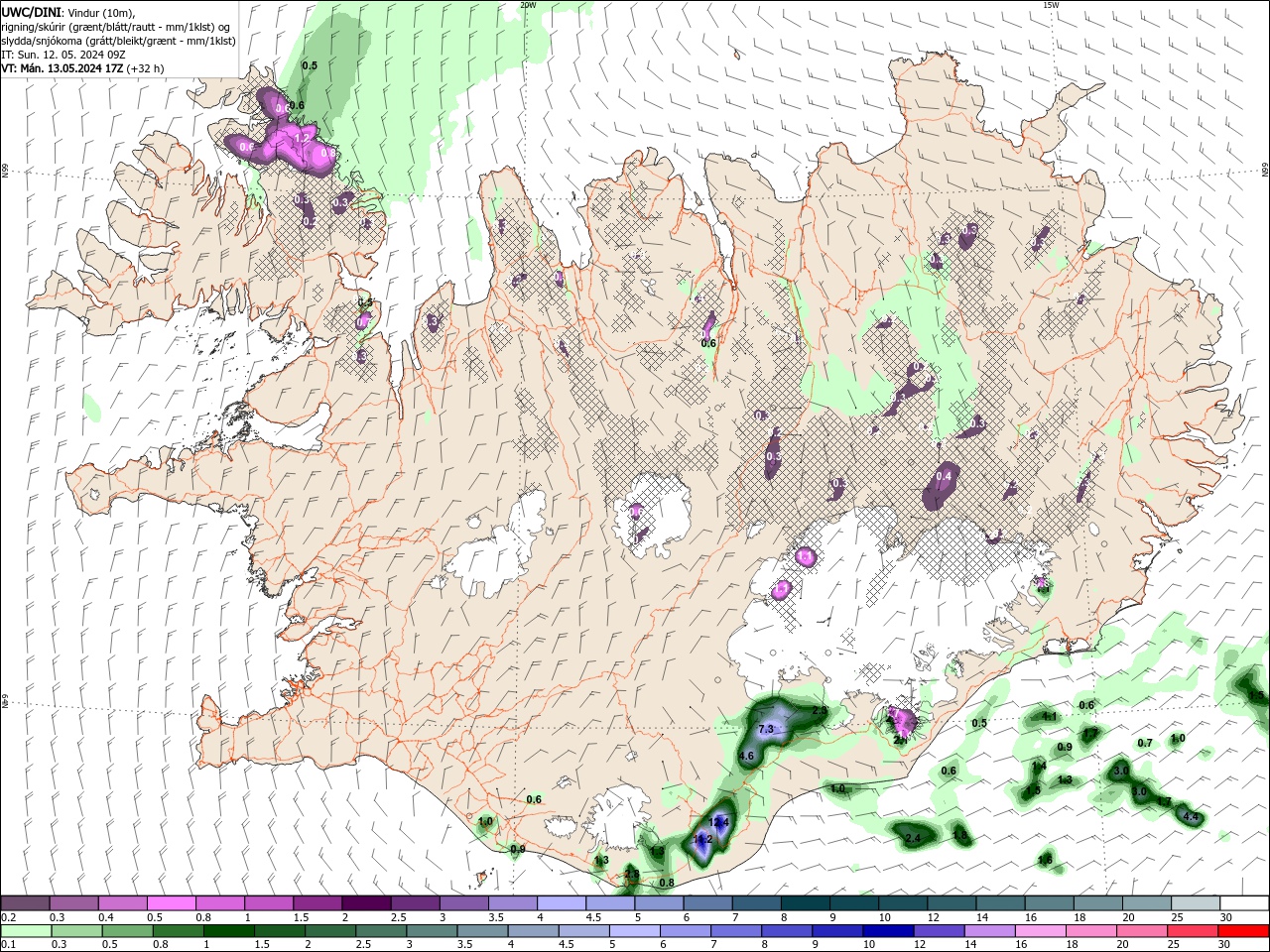Select the rain-scale swatch labeled 4.5

[583, 931]
